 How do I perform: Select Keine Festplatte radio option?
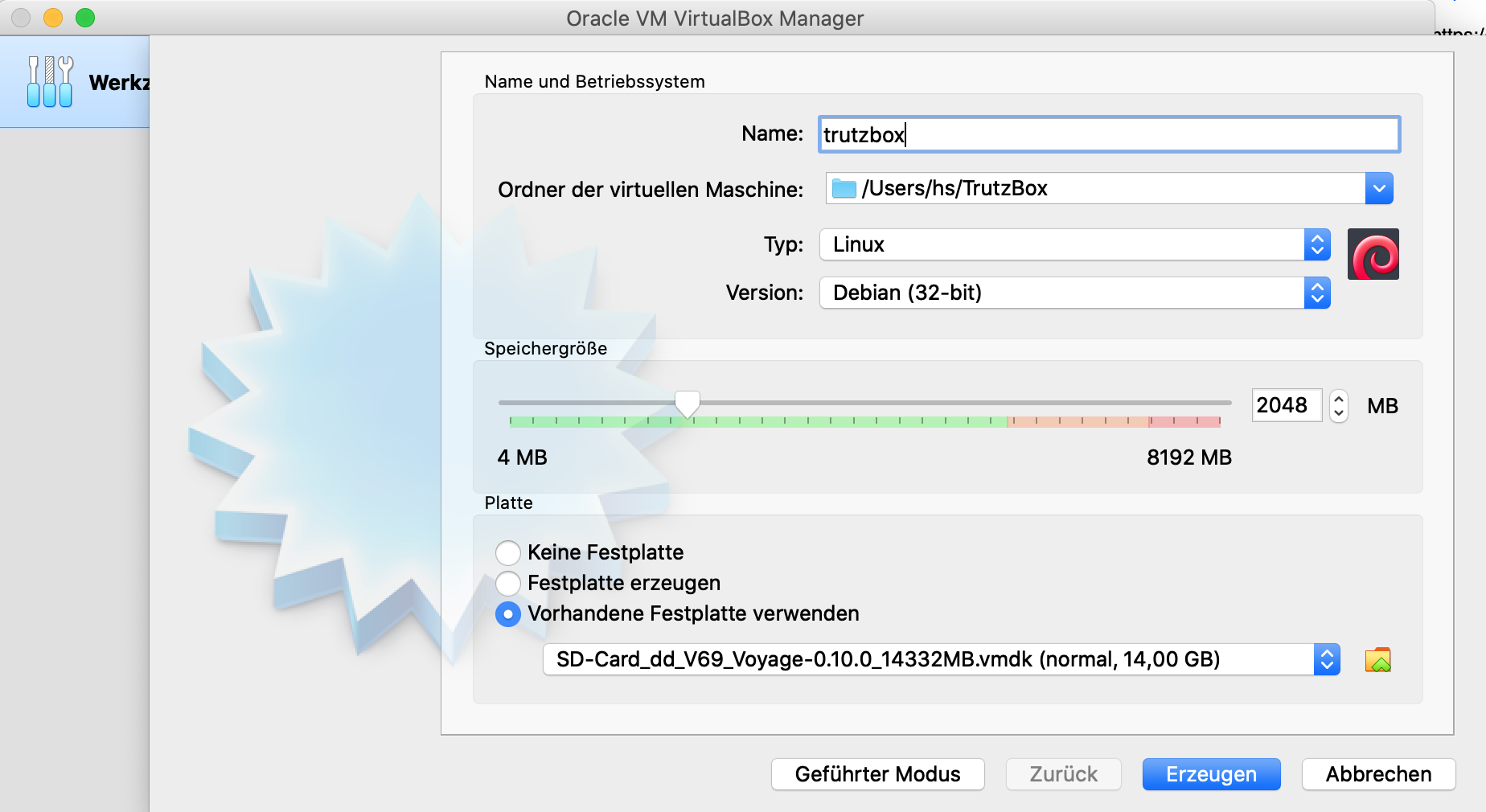click(x=508, y=553)
